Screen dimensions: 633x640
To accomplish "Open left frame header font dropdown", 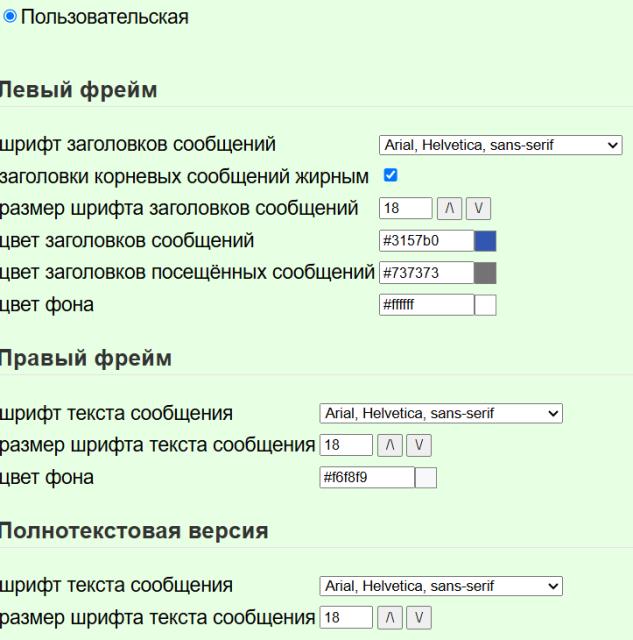I will (x=500, y=145).
